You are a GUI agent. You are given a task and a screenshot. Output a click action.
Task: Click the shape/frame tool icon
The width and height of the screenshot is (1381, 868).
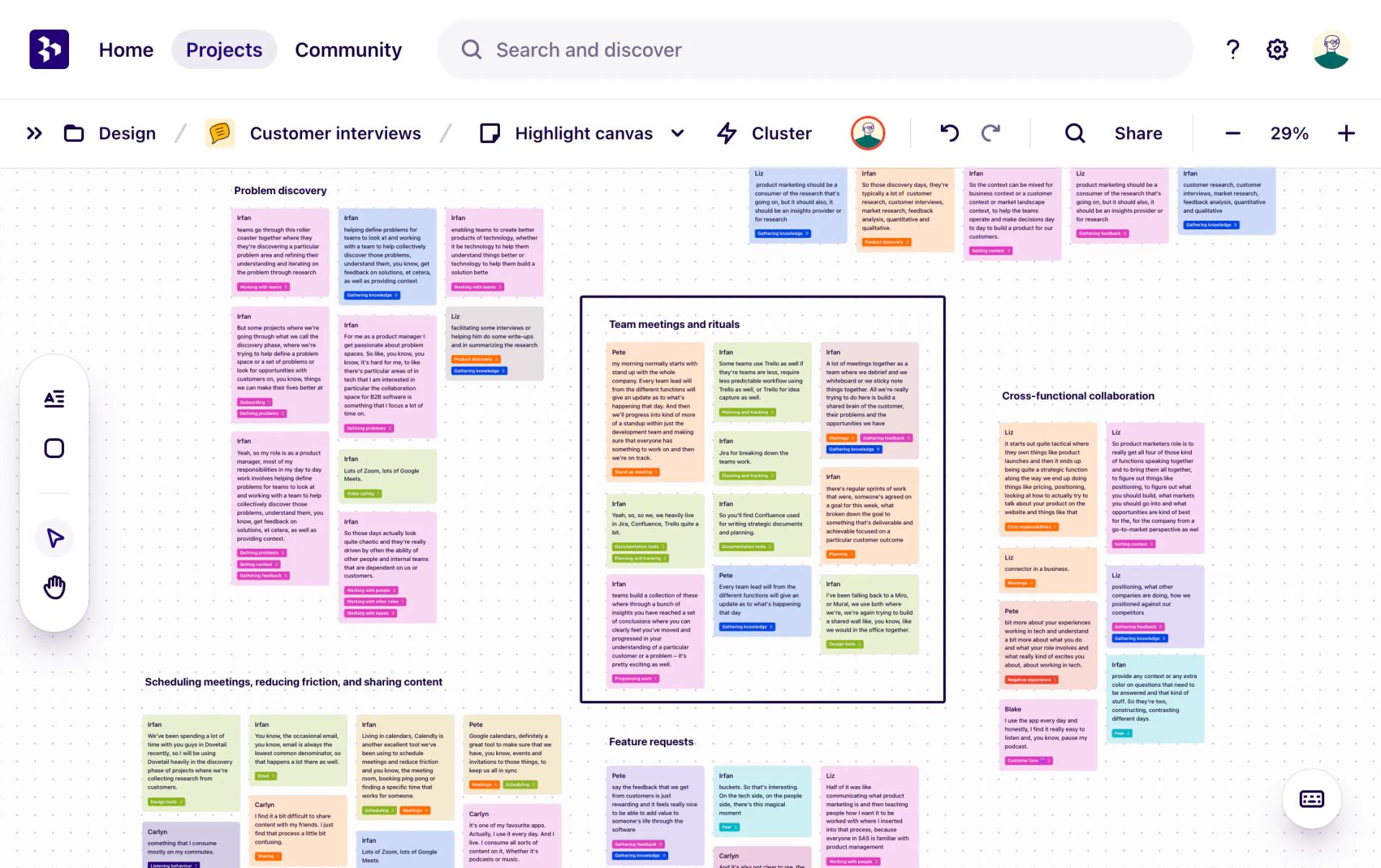pyautogui.click(x=55, y=448)
